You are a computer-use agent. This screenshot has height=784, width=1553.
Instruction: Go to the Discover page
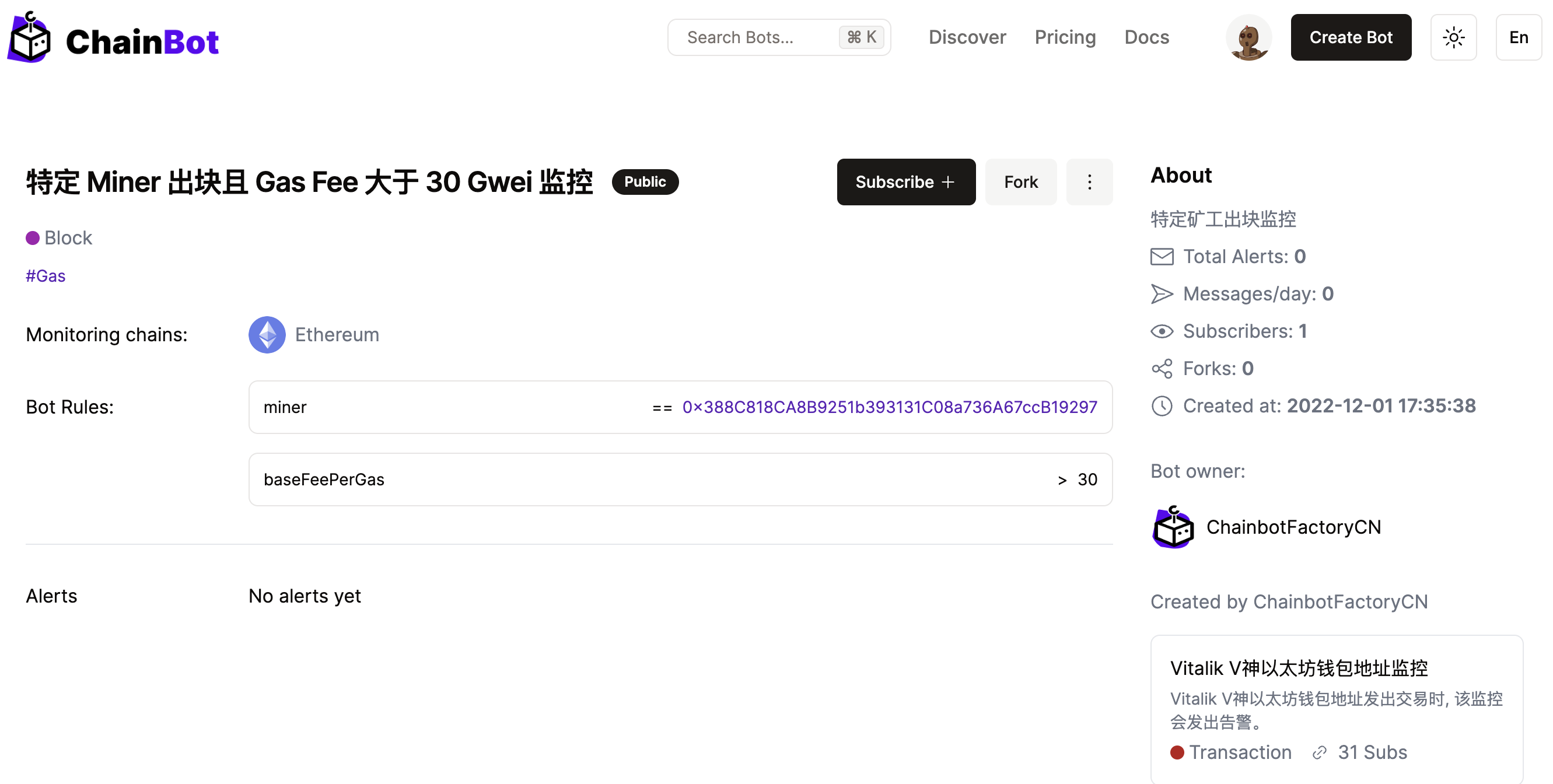point(967,37)
